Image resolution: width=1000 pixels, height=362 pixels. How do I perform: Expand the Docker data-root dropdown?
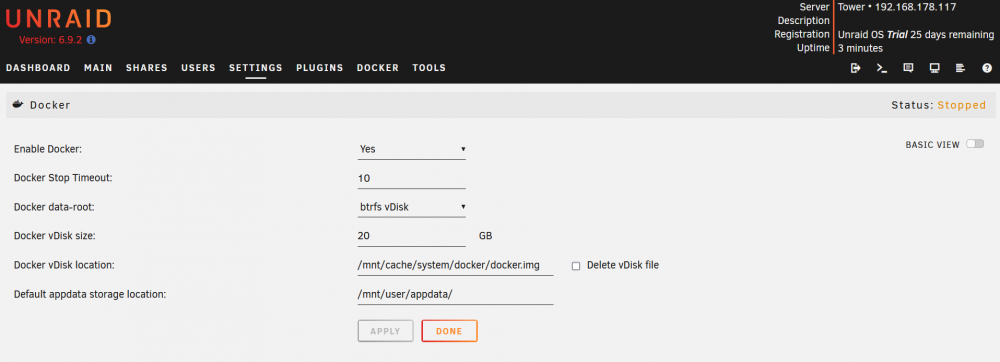411,207
